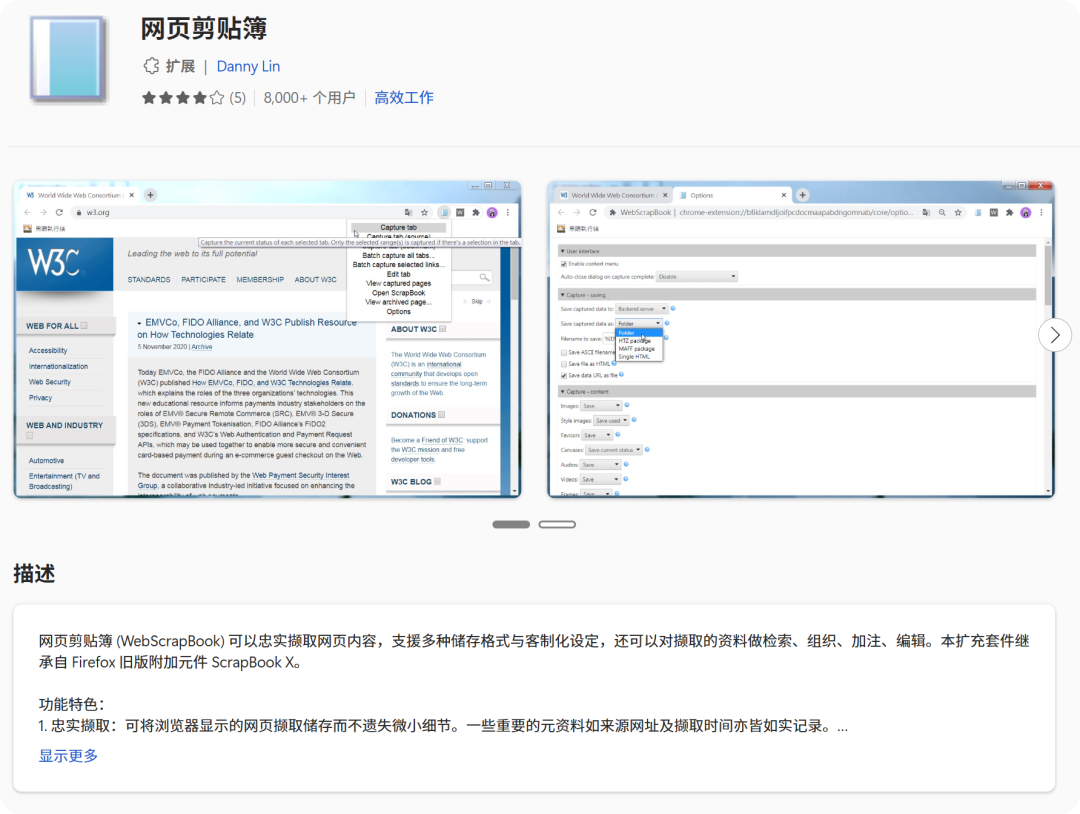Image resolution: width=1080 pixels, height=814 pixels.
Task: Click the 功能特色: line
Action: 72,704
